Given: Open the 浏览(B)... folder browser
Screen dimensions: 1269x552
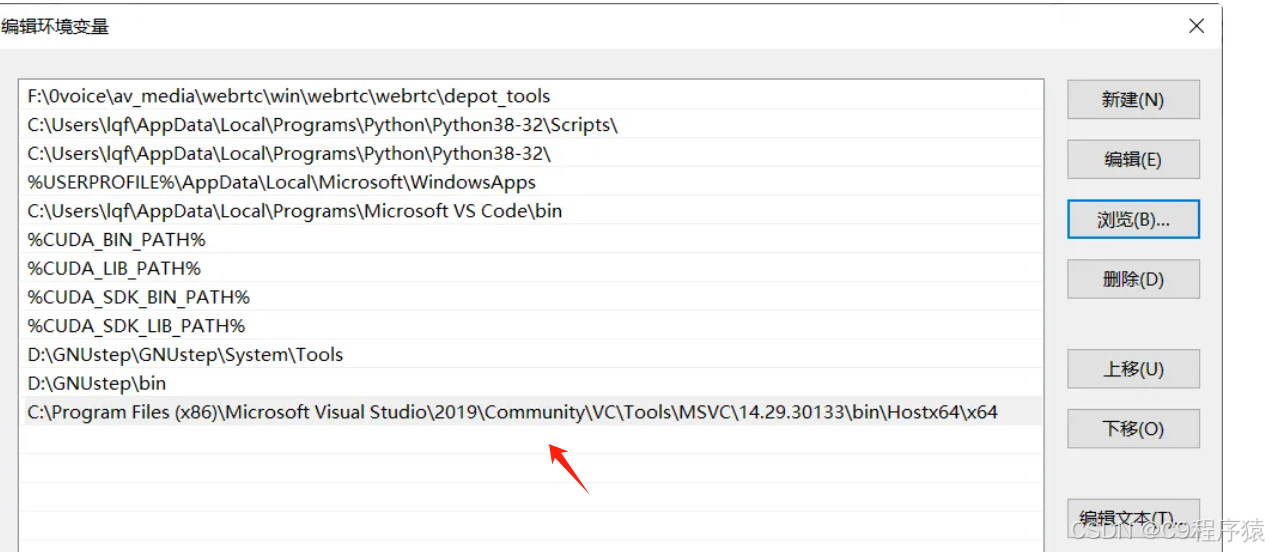Looking at the screenshot, I should 1133,219.
